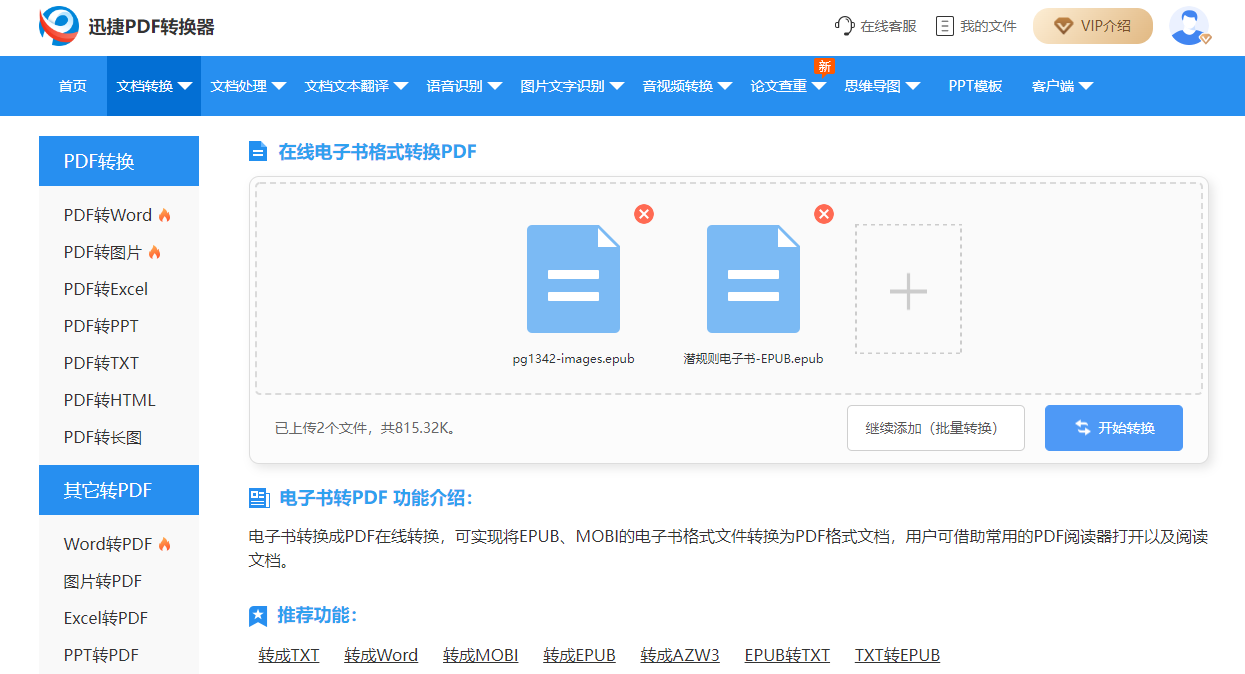This screenshot has height=674, width=1245.
Task: Remove the pg1342-images.epub file
Action: click(x=644, y=214)
